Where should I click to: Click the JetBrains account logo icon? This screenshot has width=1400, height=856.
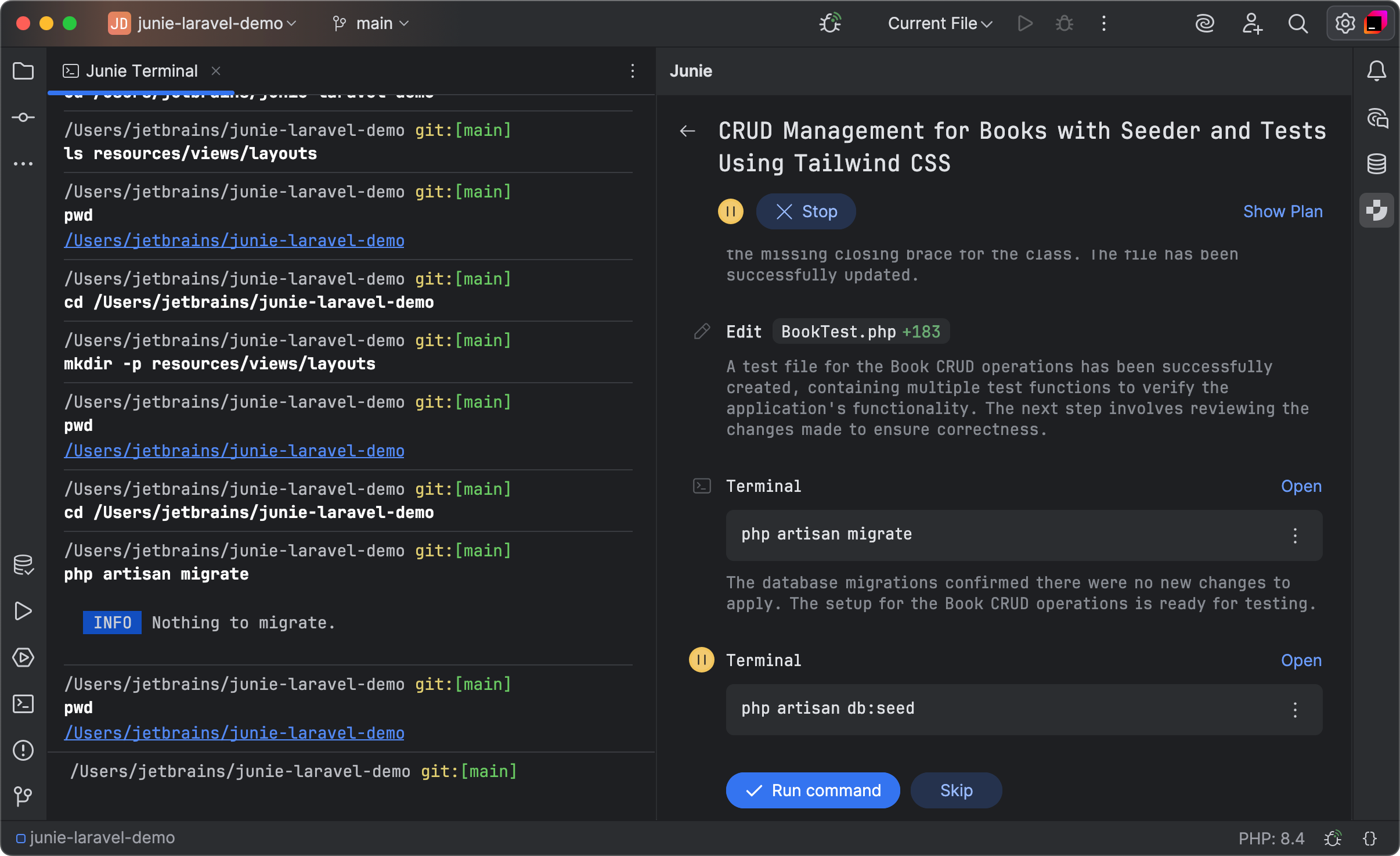pyautogui.click(x=1375, y=23)
